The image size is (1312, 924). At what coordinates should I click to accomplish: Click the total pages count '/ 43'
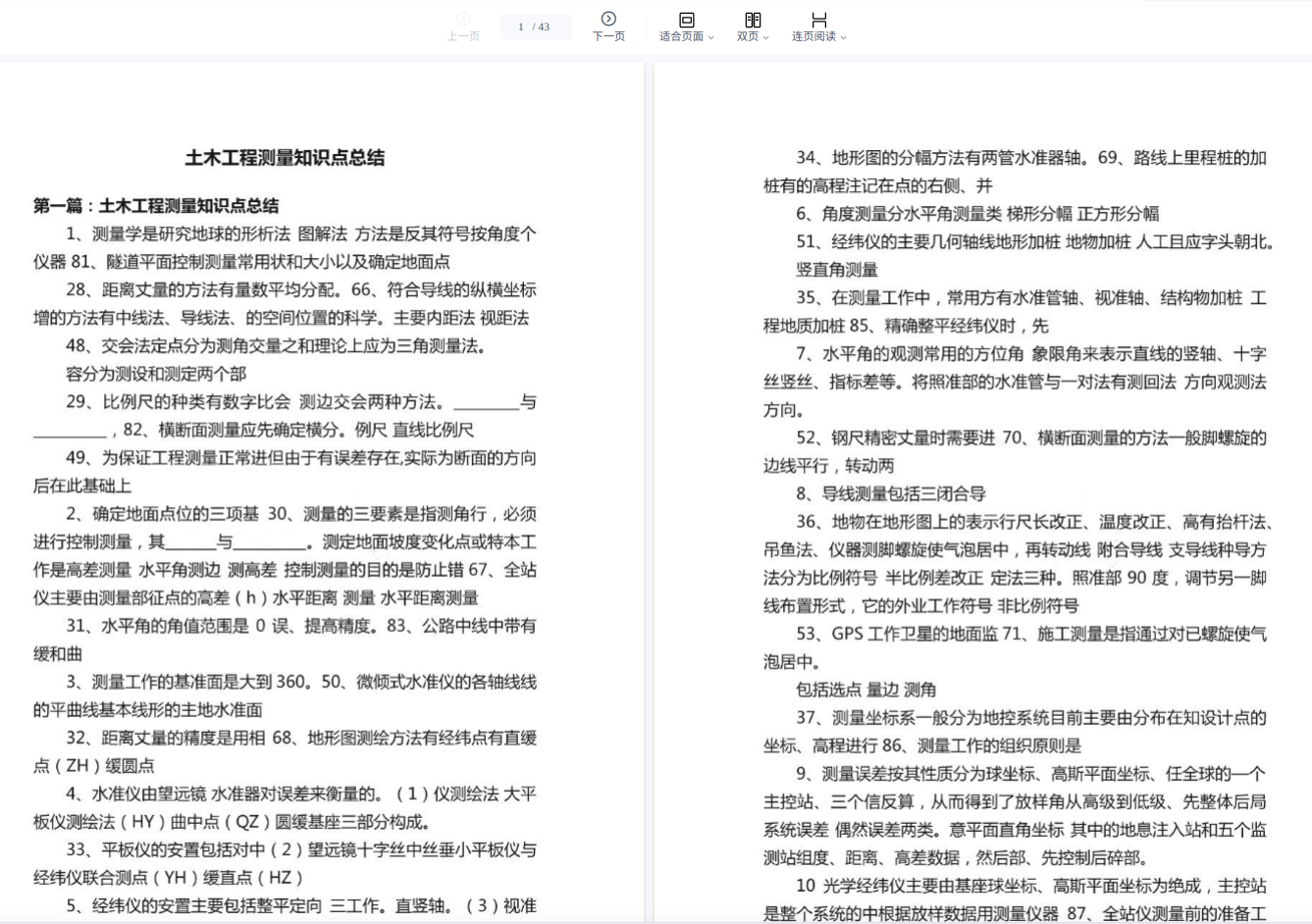pos(542,26)
